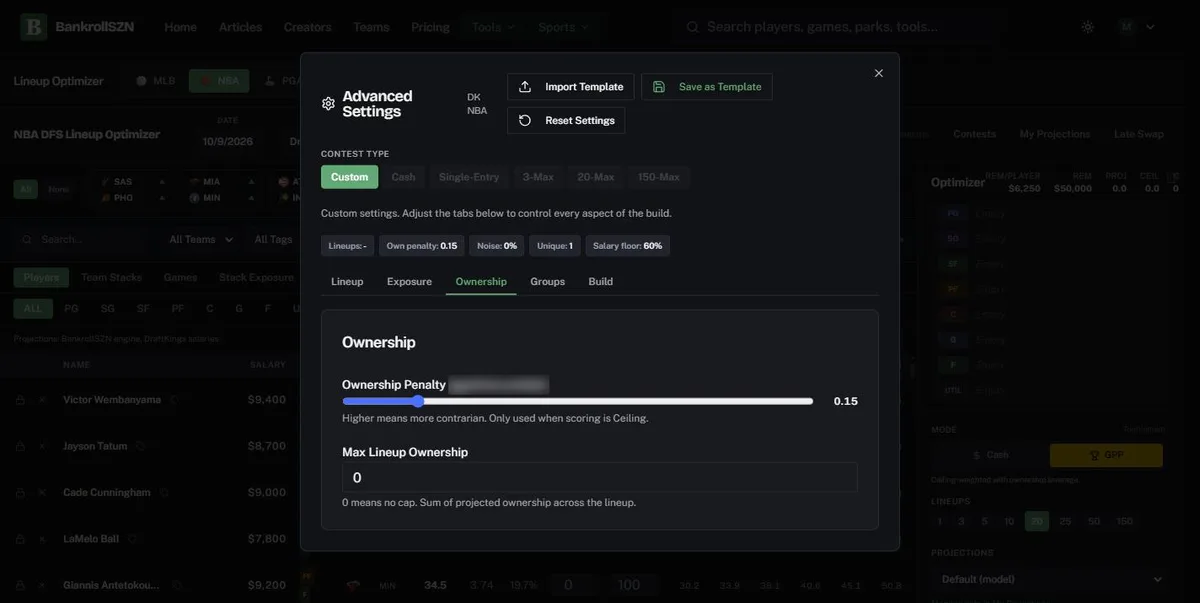Switch to the Ownership tab
This screenshot has height=603, width=1200.
(x=481, y=282)
